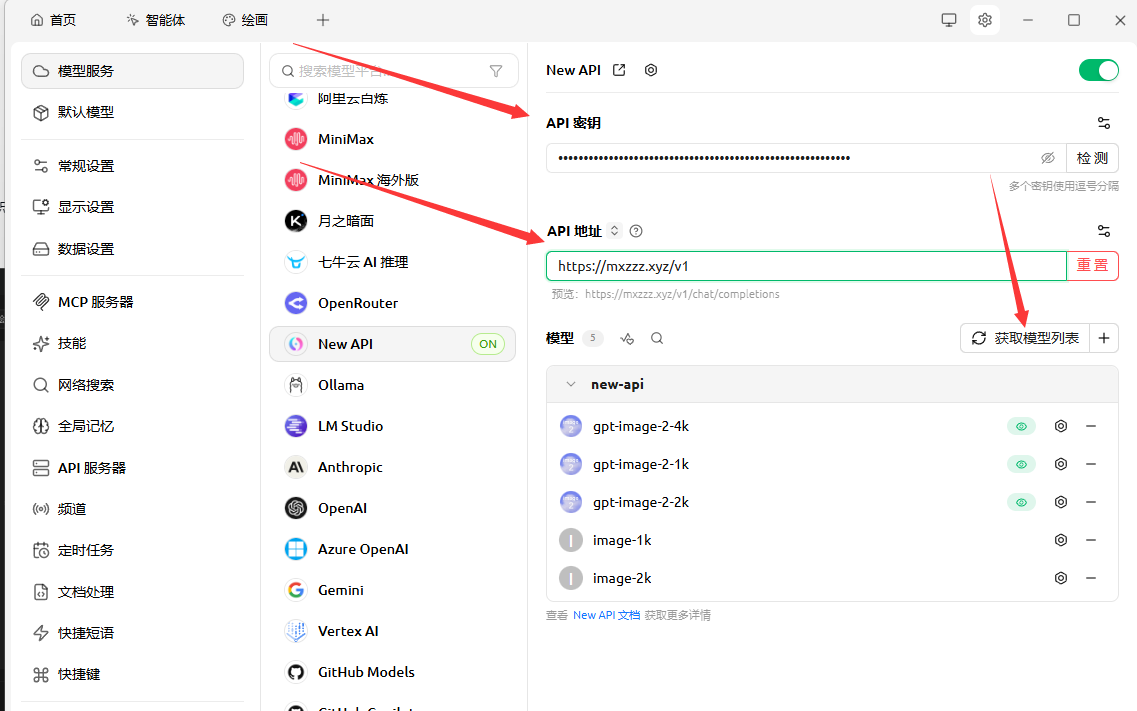1137x711 pixels.
Task: Click the API address input field
Action: [806, 266]
